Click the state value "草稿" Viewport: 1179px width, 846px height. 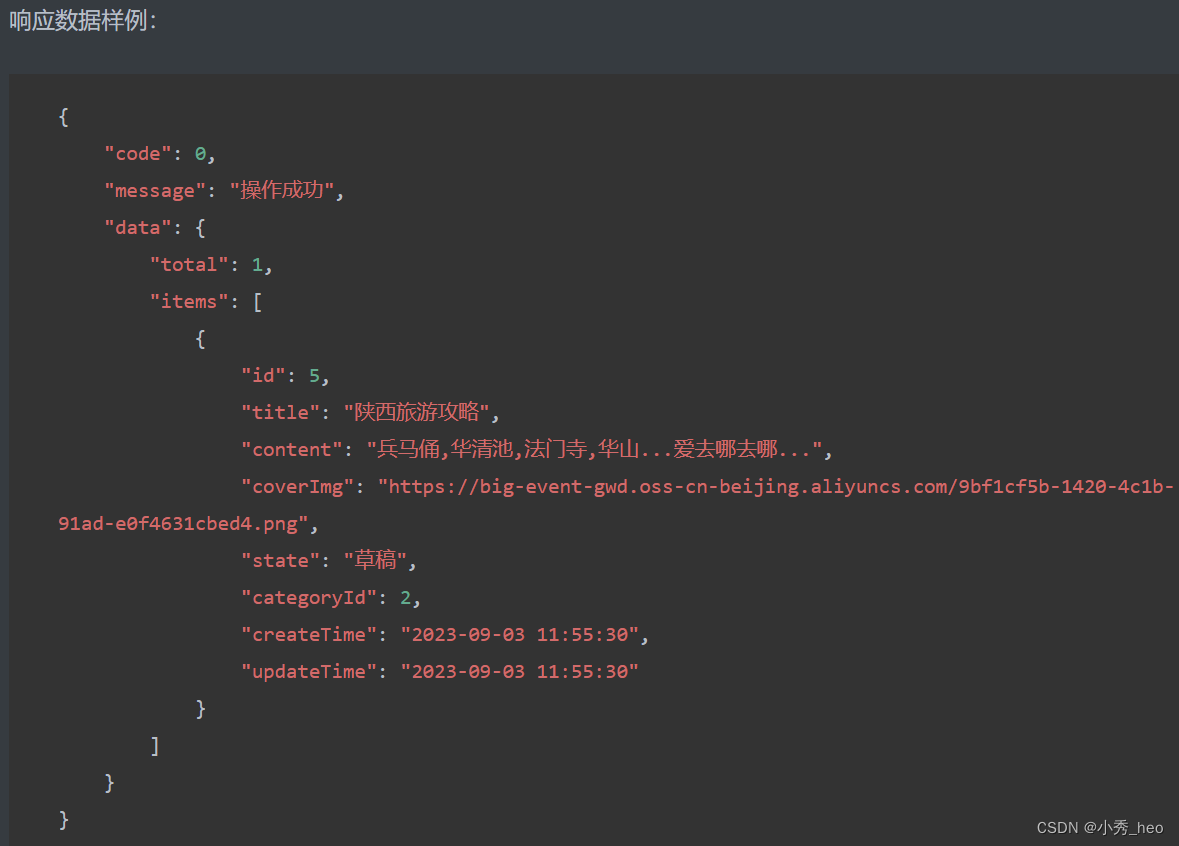click(x=375, y=559)
